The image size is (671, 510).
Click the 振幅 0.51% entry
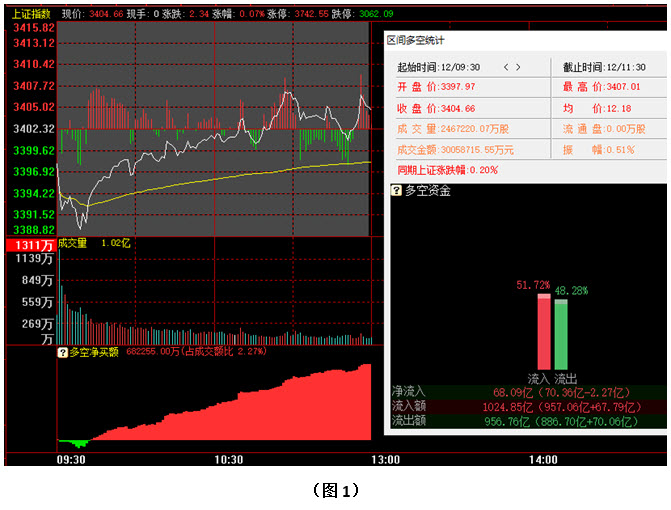[599, 150]
